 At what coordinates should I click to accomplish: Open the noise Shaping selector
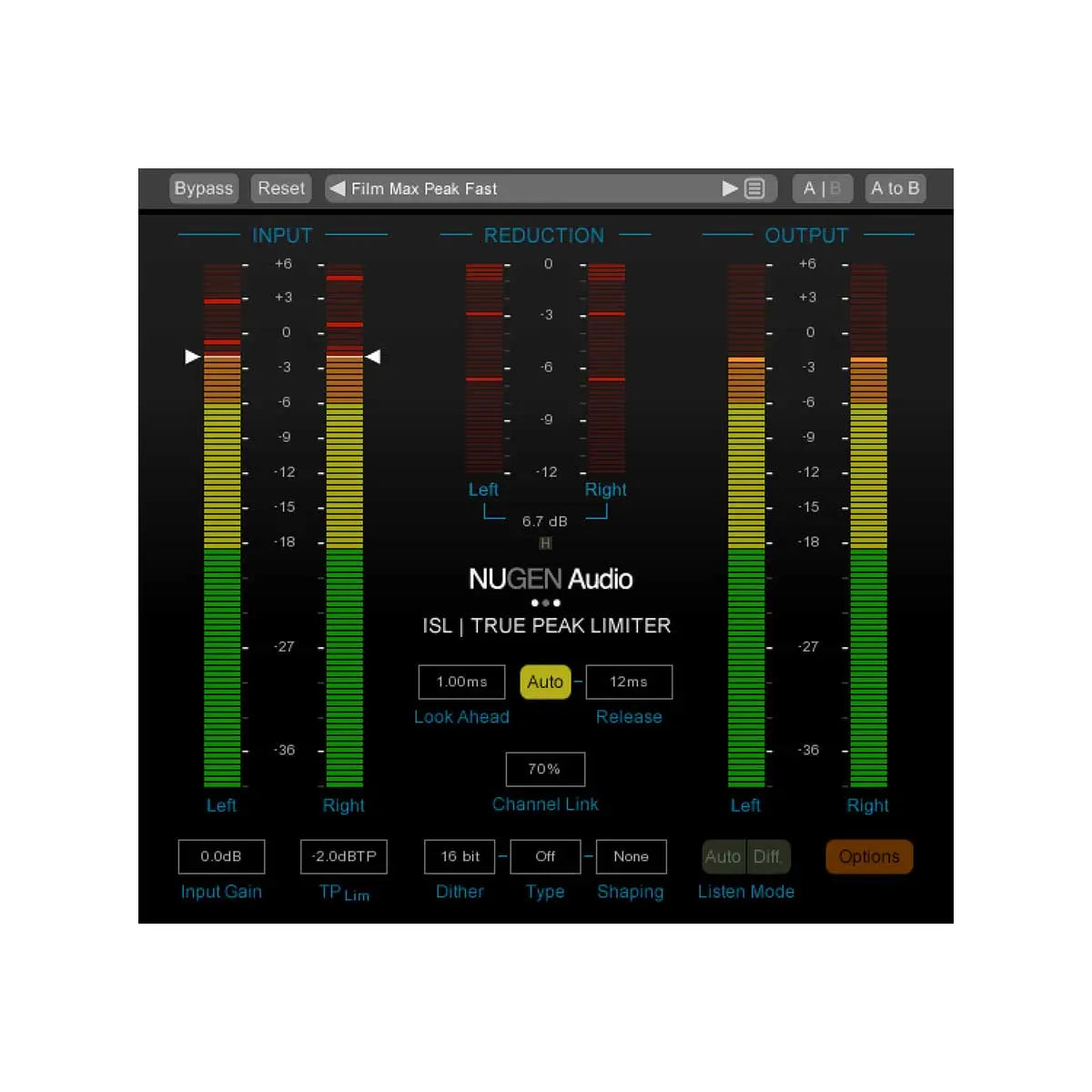(631, 856)
